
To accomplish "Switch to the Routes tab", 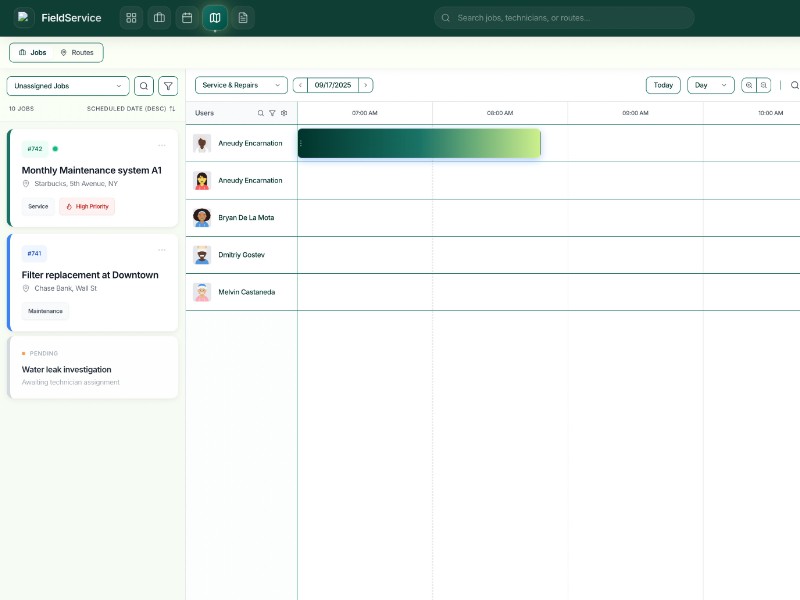I will [77, 52].
